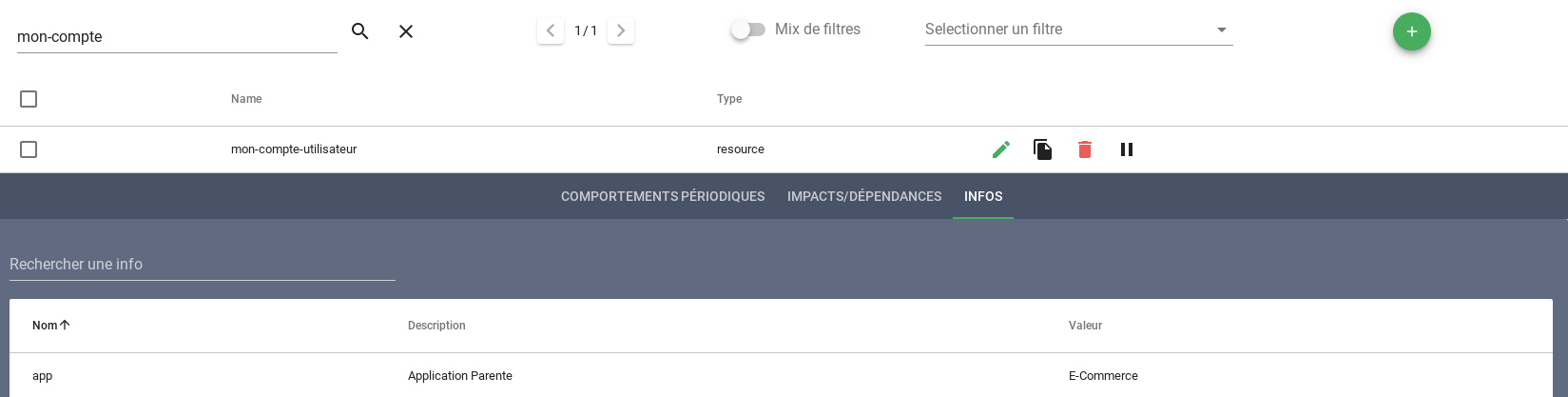Focus the mon-compte search input field
The height and width of the screenshot is (397, 1568).
177,37
